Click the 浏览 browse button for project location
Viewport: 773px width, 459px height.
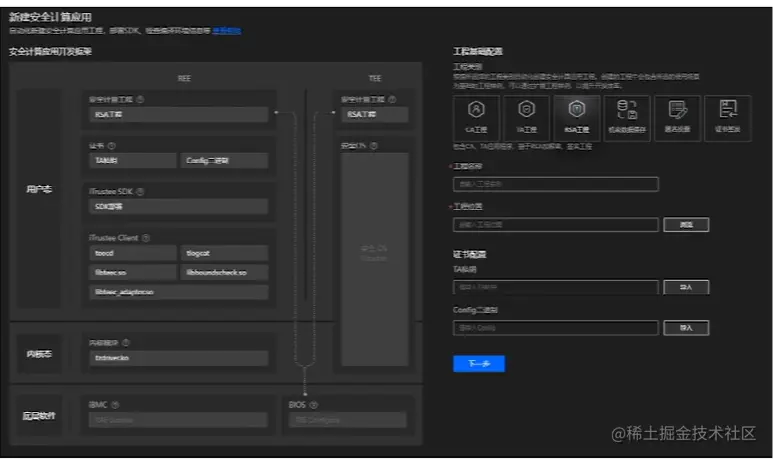(x=686, y=225)
